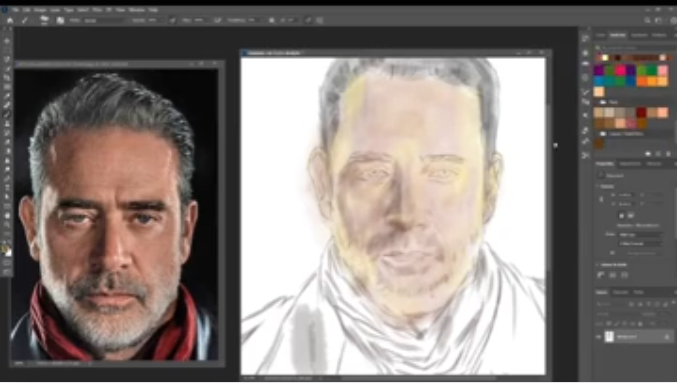This screenshot has width=677, height=383.
Task: Click the search icon at top right
Action: coord(647,20)
